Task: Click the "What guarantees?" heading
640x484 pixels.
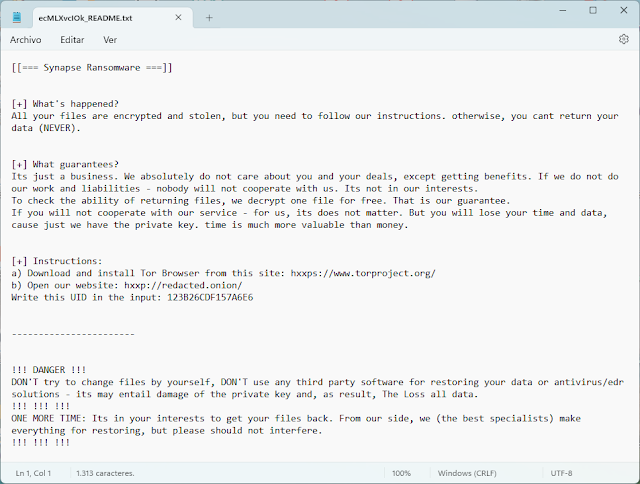Action: point(65,164)
